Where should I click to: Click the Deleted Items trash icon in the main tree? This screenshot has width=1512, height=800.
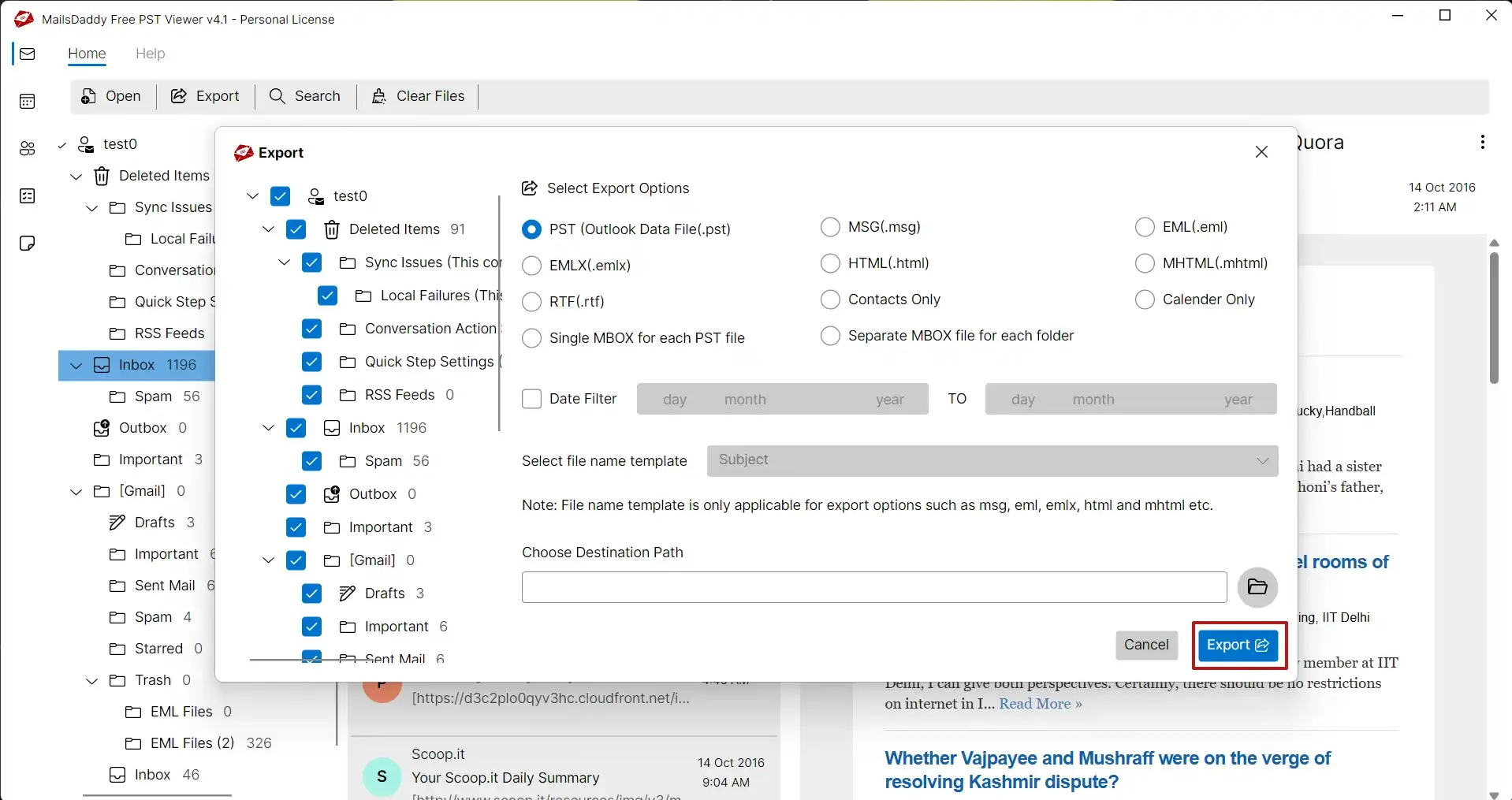(x=102, y=176)
